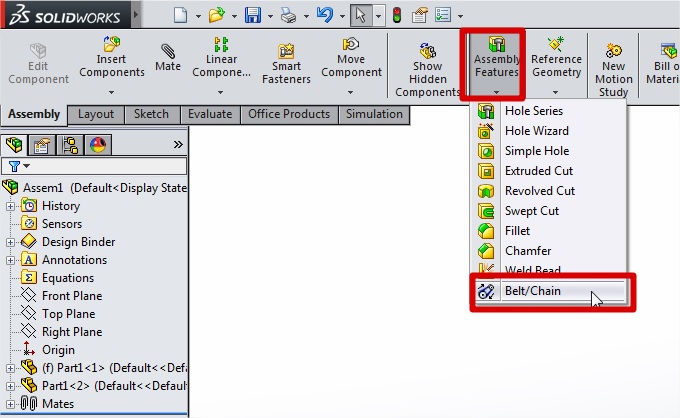This screenshot has width=680, height=418.
Task: Open Smart Fasteners tool
Action: click(x=286, y=49)
